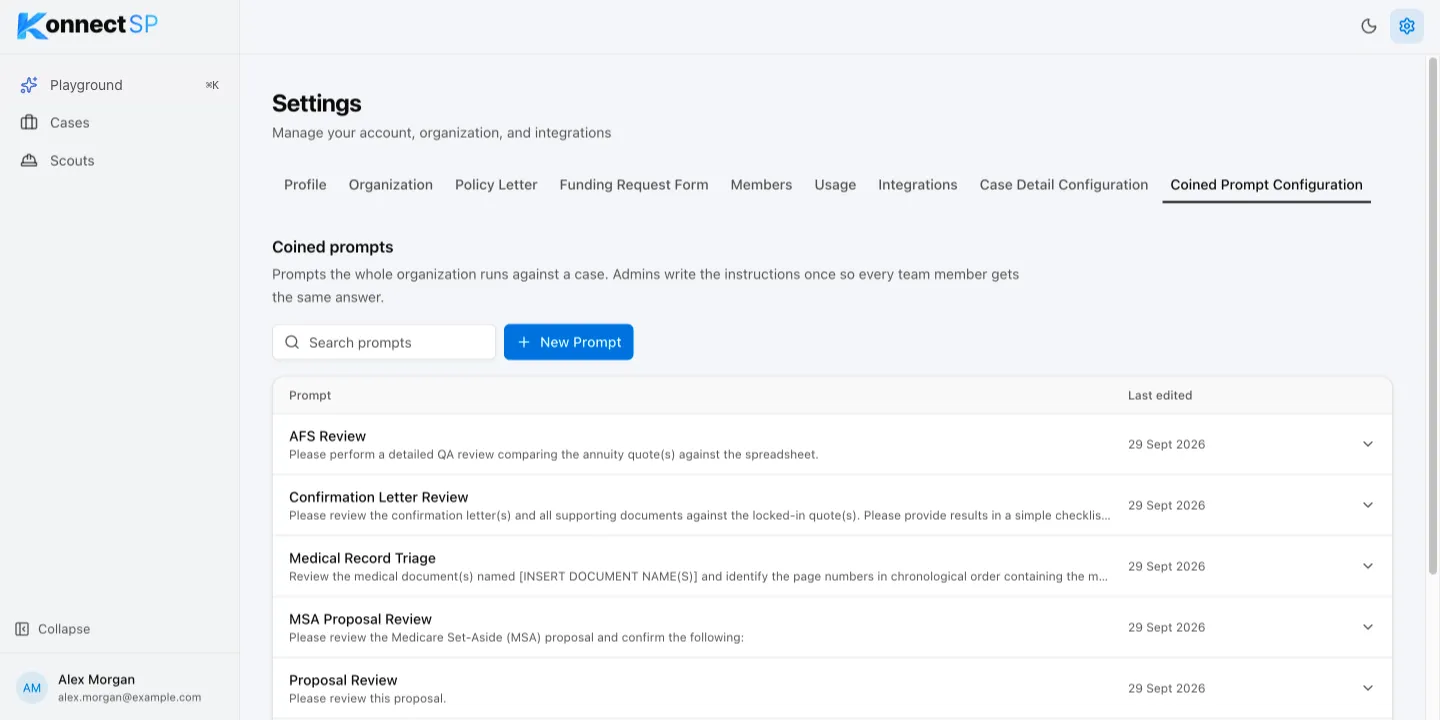
Task: Click the New Prompt button
Action: click(x=569, y=342)
